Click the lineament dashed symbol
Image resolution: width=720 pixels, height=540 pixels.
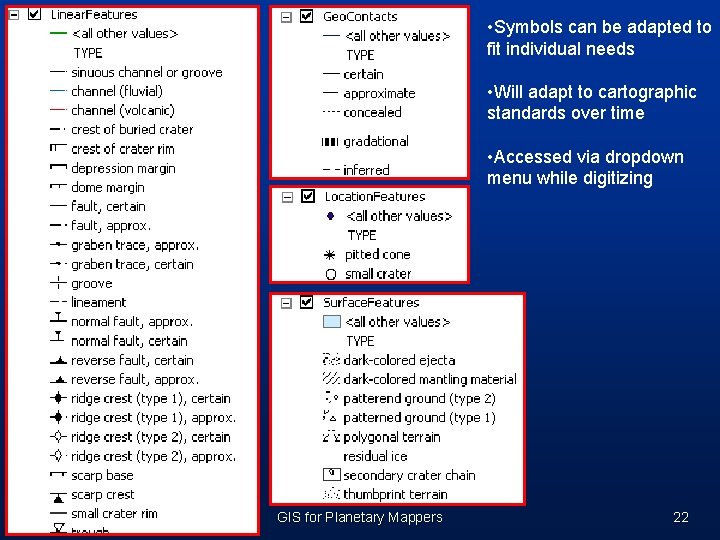pos(58,302)
